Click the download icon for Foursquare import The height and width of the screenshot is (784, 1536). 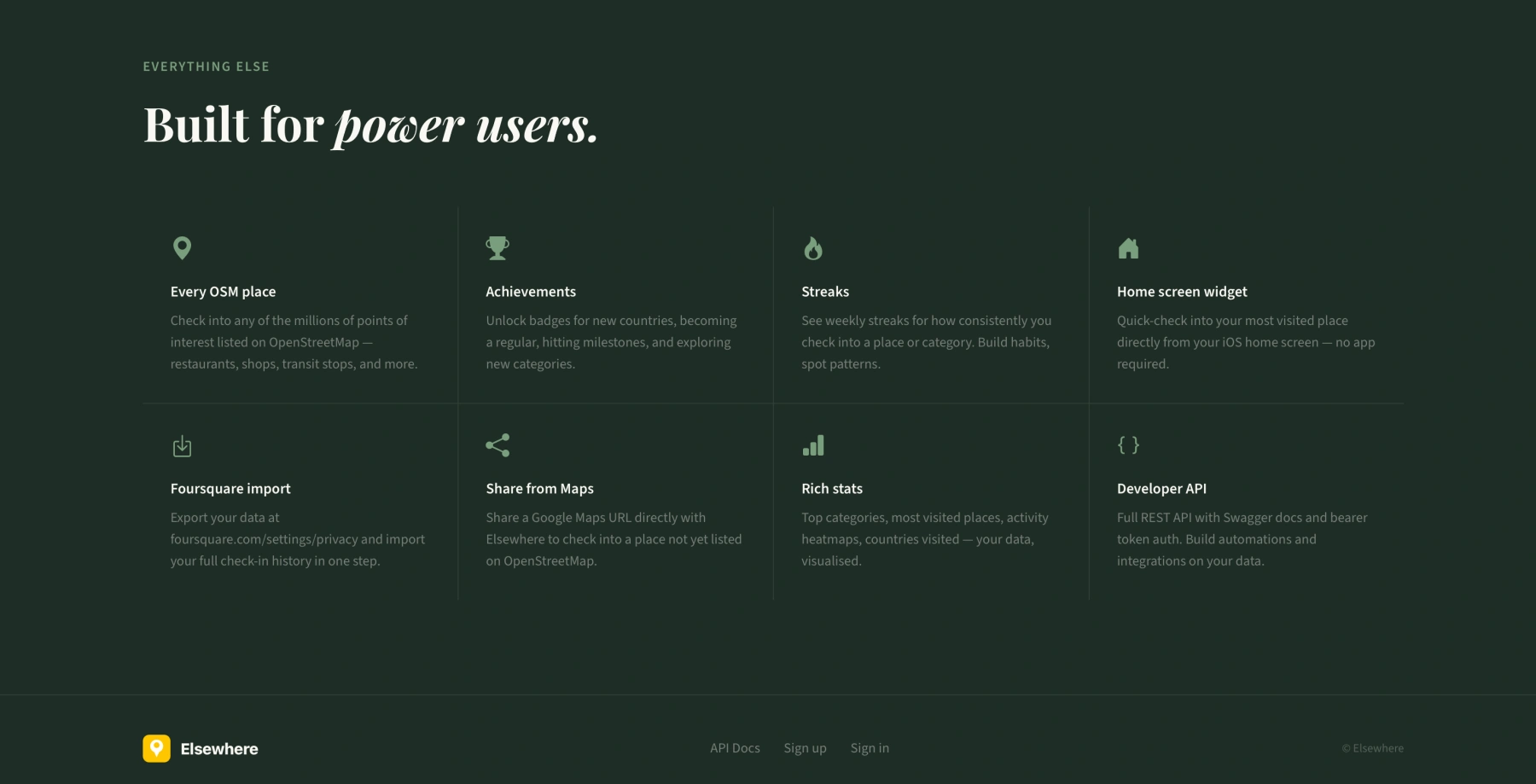[182, 445]
